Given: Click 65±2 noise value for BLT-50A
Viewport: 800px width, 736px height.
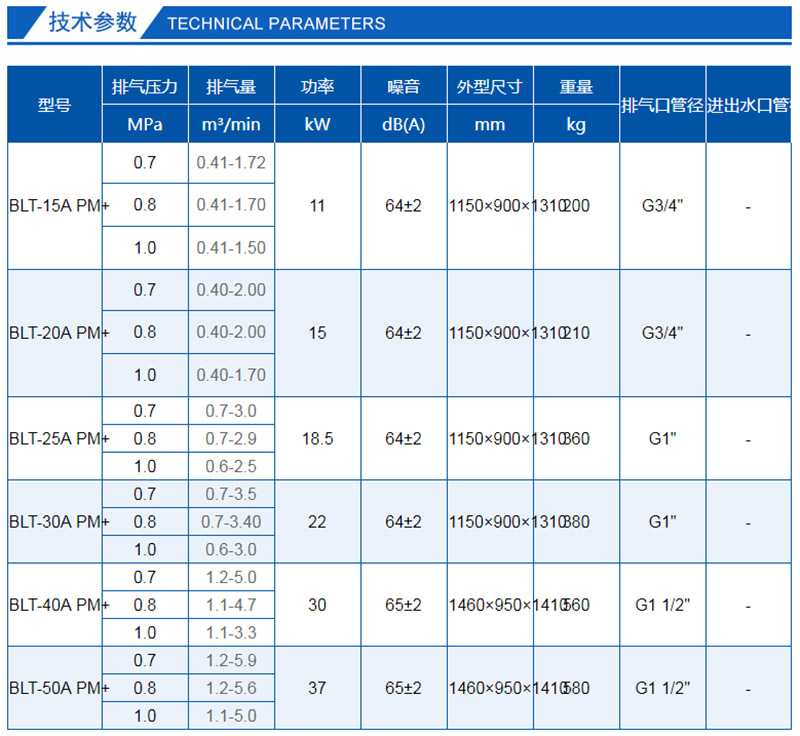Looking at the screenshot, I should point(404,688).
